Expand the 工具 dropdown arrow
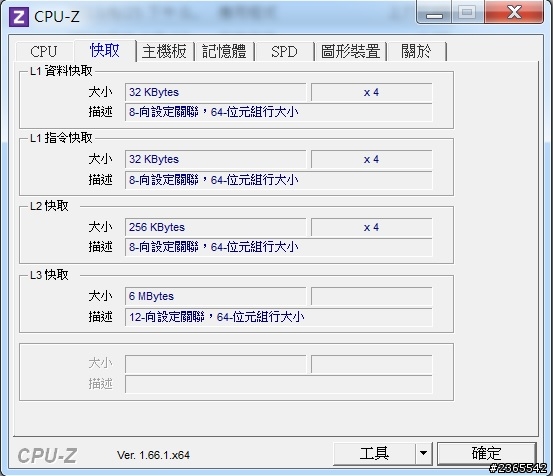Viewport: 553px width, 476px height. point(424,453)
